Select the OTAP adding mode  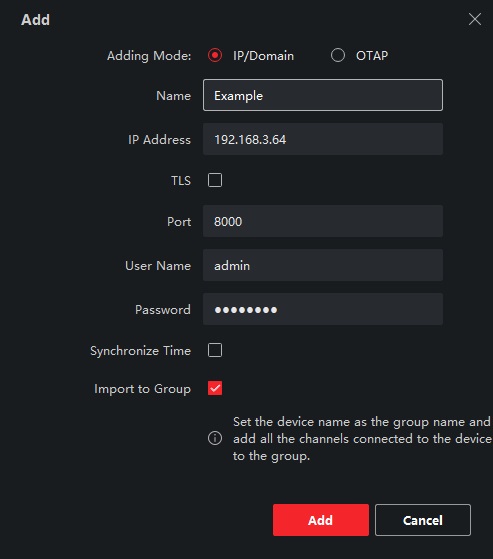tap(338, 55)
